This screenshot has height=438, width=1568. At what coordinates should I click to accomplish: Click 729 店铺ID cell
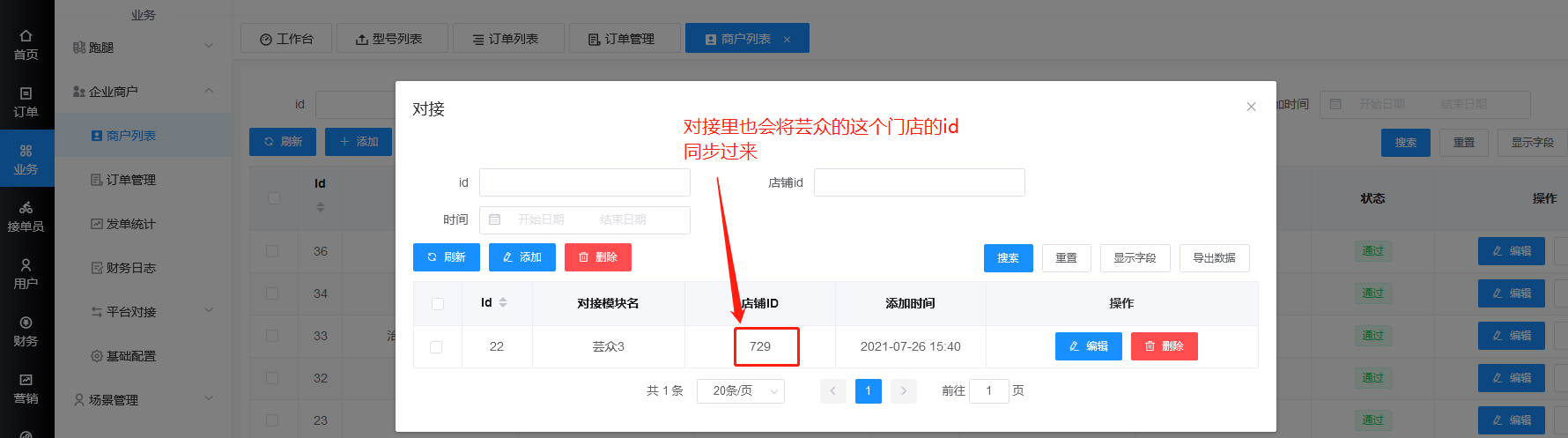pos(760,346)
